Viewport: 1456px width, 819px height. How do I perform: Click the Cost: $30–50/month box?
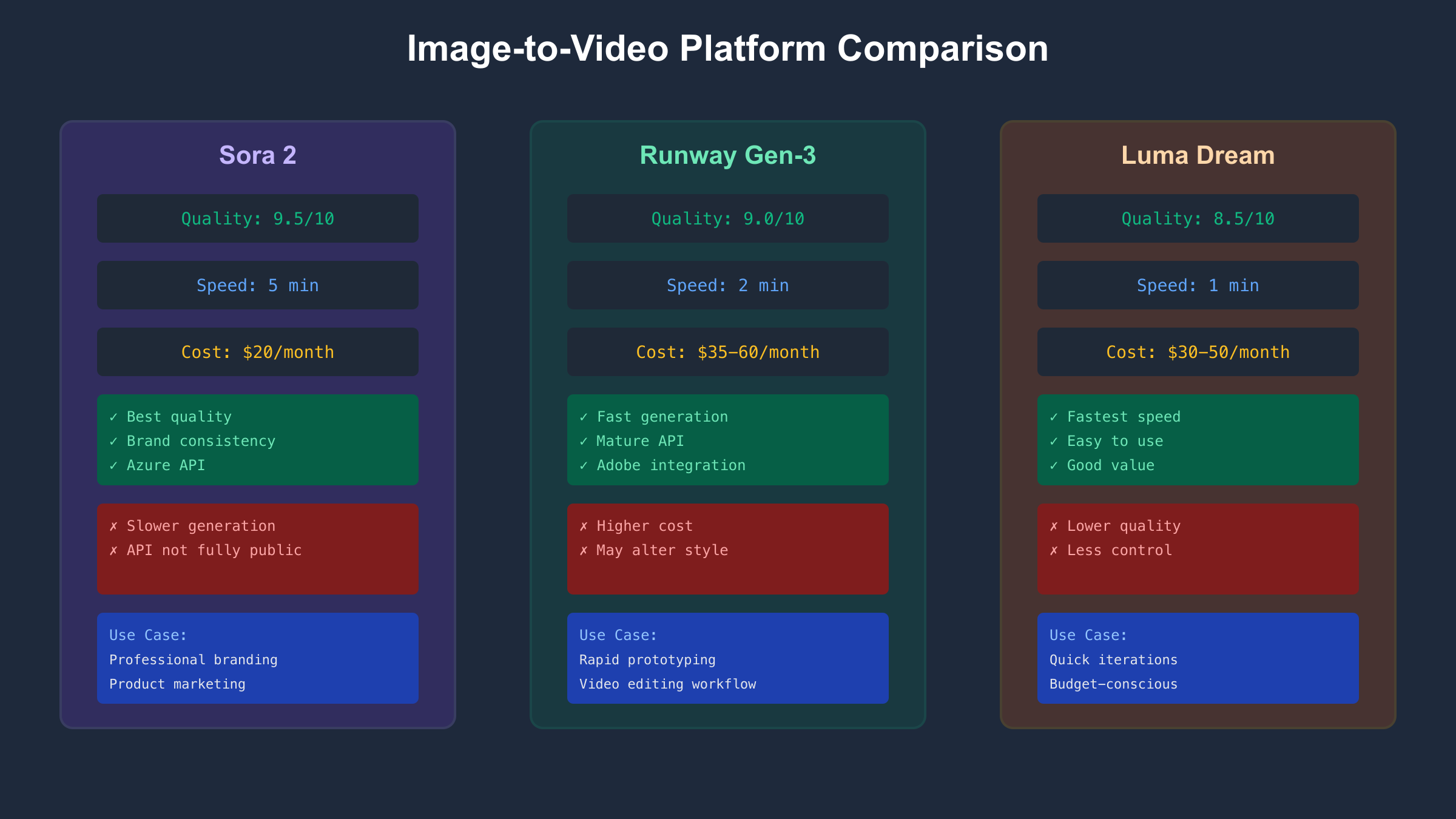point(1198,352)
